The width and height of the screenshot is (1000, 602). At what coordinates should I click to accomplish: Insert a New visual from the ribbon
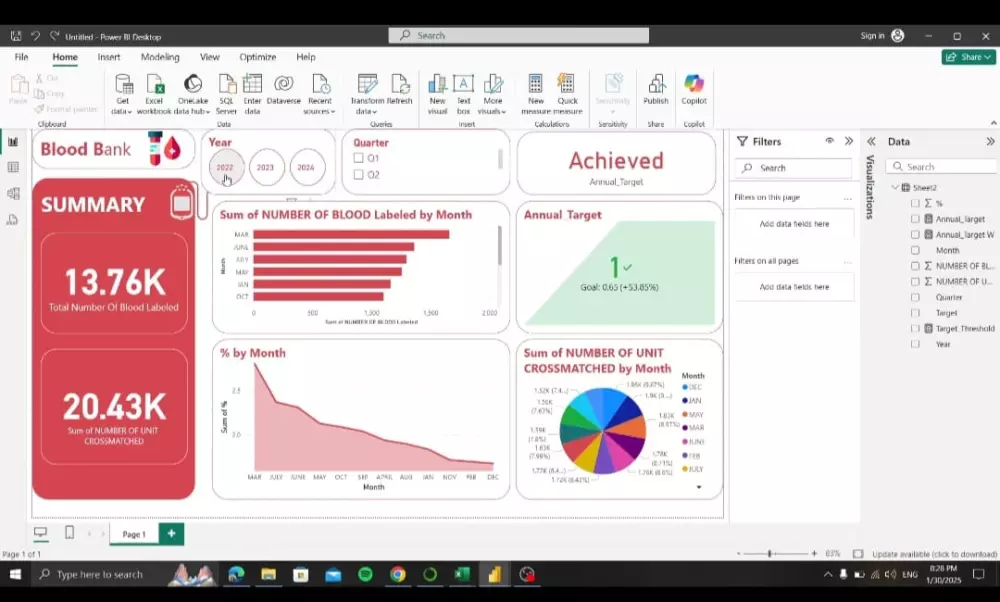pos(437,90)
